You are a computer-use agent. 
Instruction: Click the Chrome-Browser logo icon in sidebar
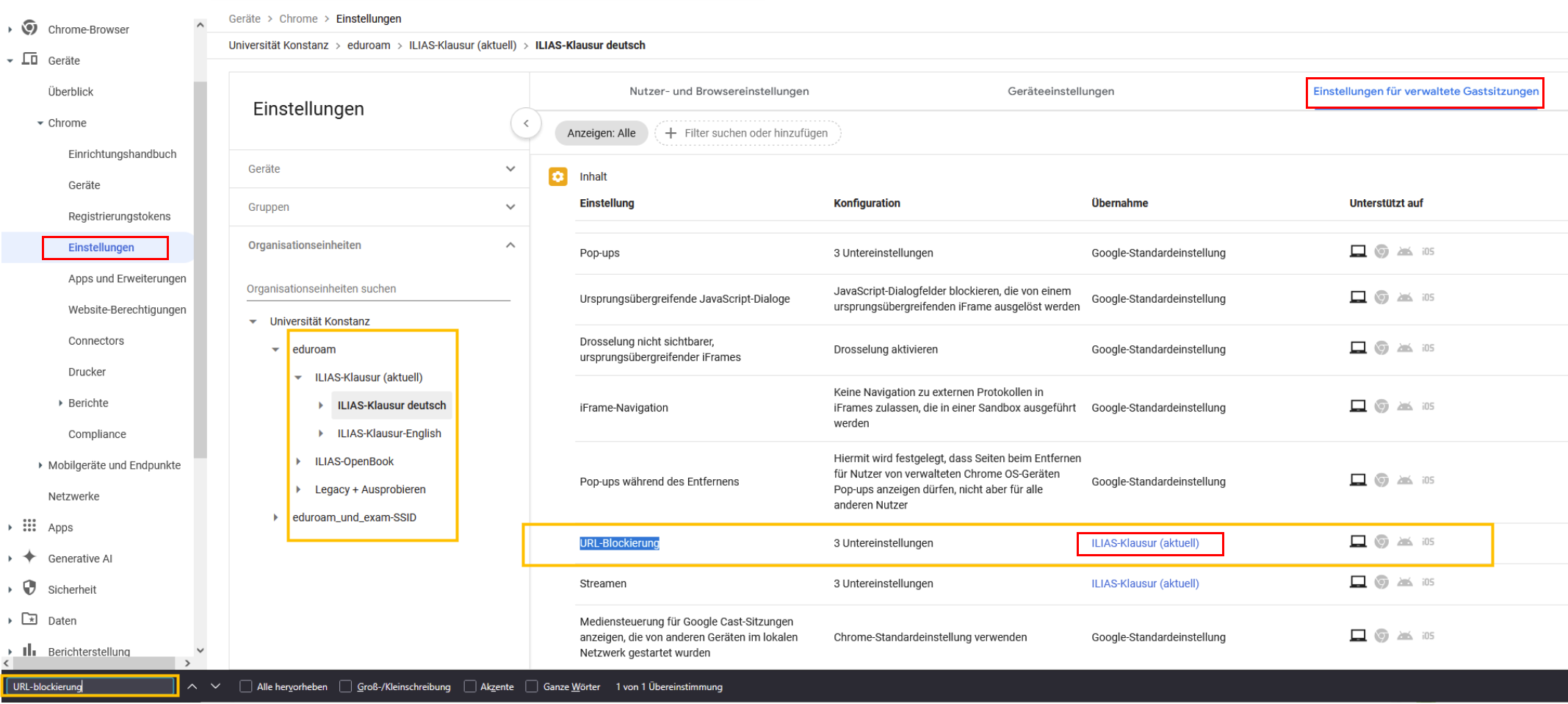[29, 28]
